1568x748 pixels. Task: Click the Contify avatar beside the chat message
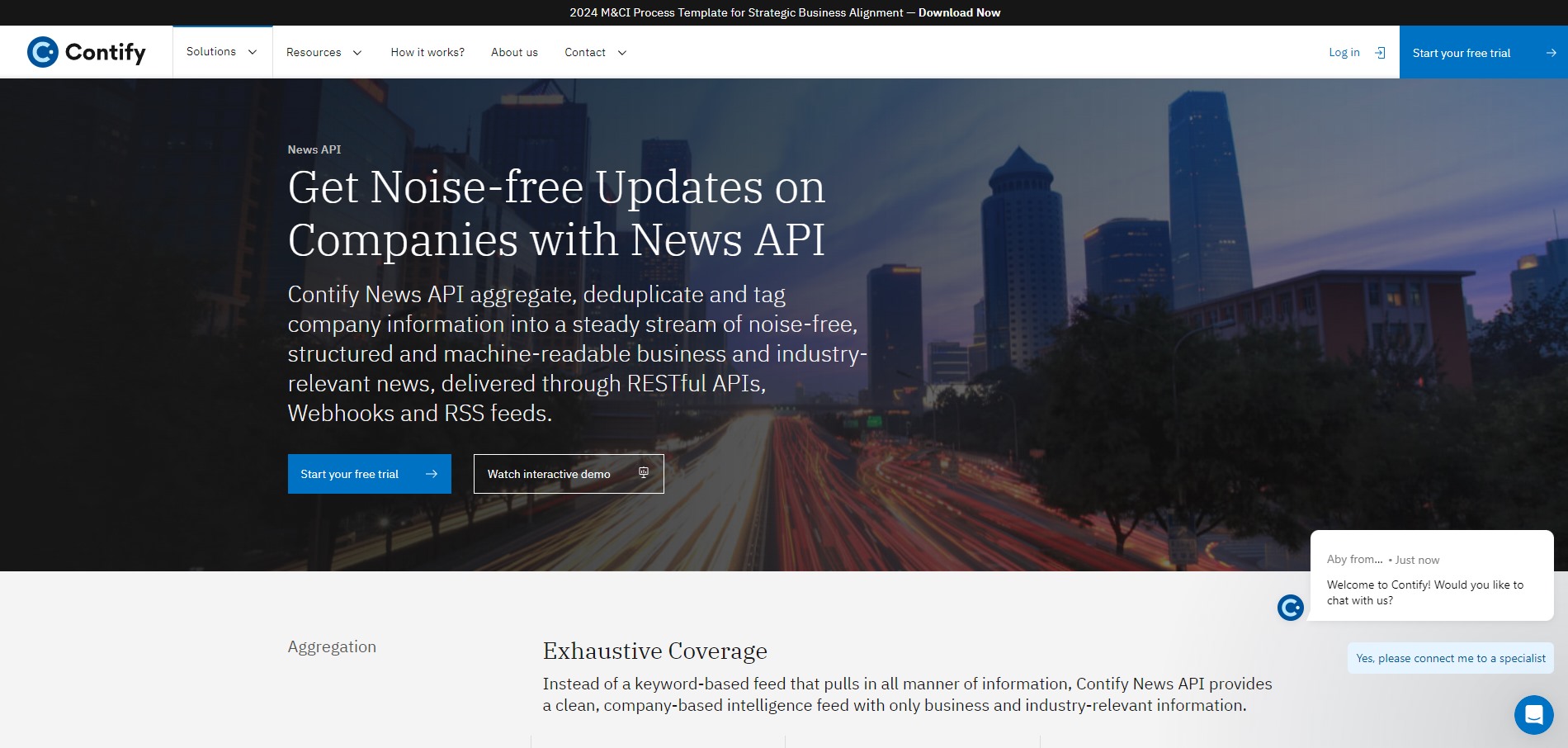[x=1291, y=608]
